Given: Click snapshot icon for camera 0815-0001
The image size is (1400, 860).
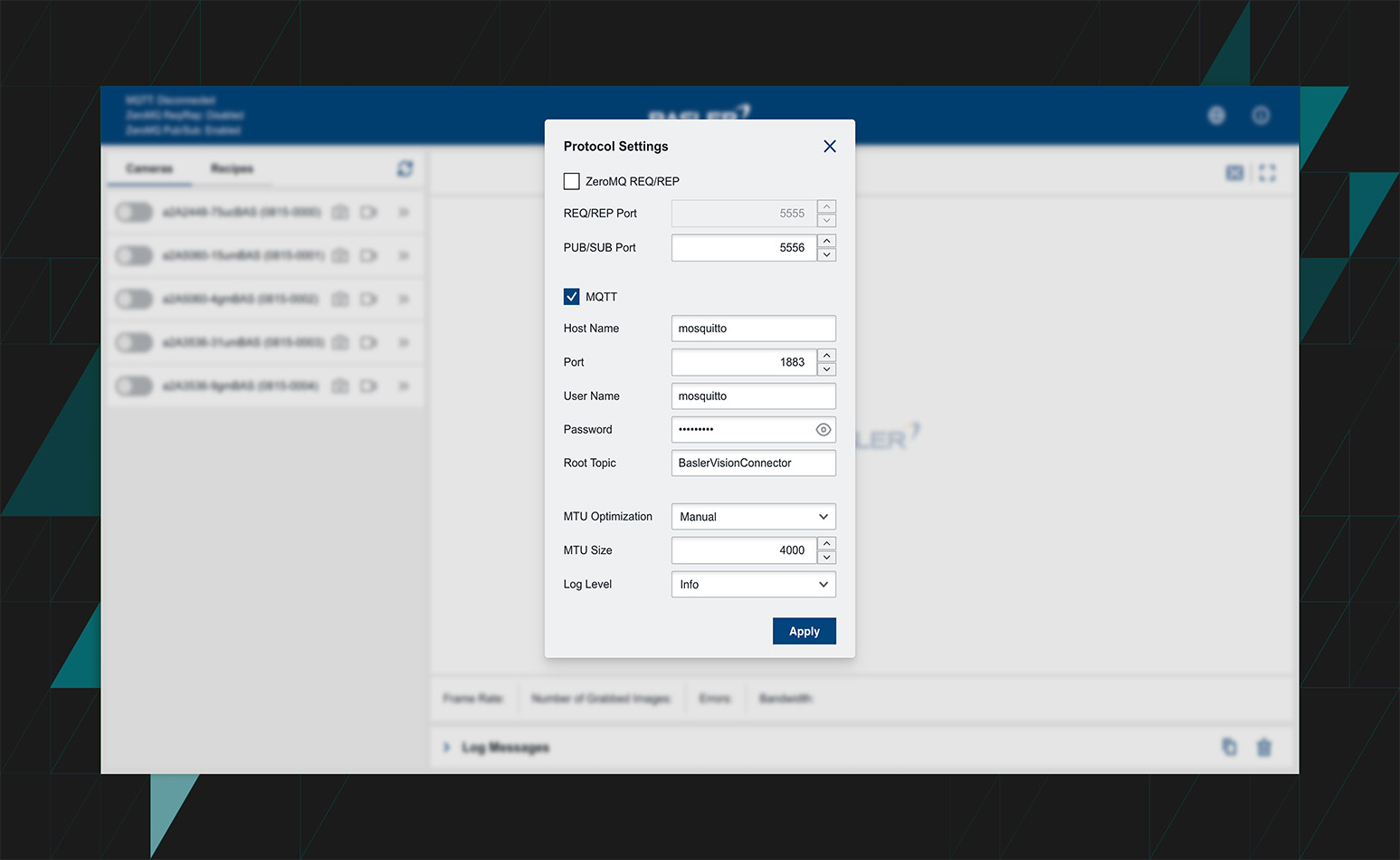Looking at the screenshot, I should point(340,255).
